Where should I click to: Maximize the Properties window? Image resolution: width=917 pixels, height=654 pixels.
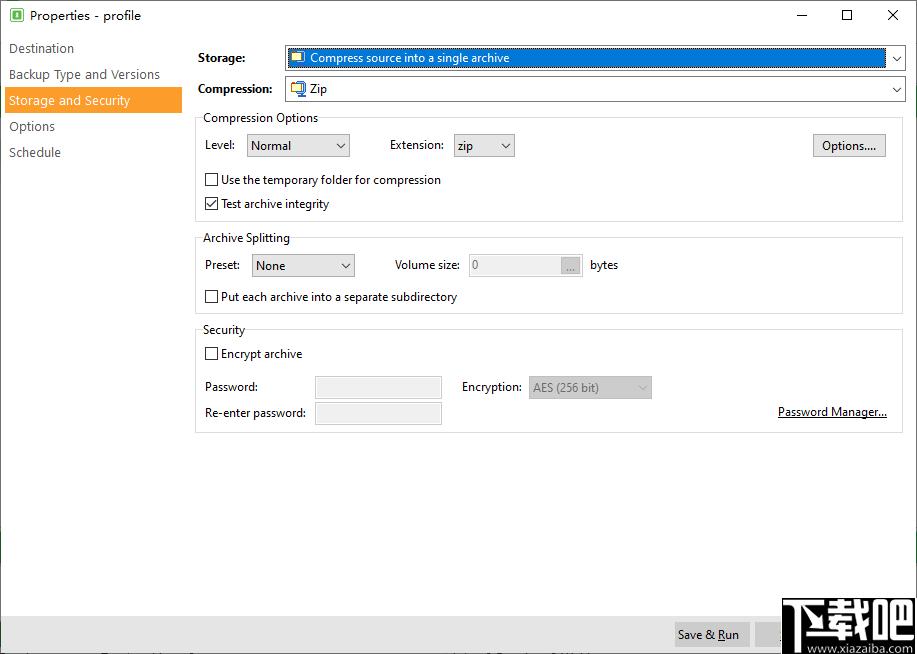coord(847,16)
